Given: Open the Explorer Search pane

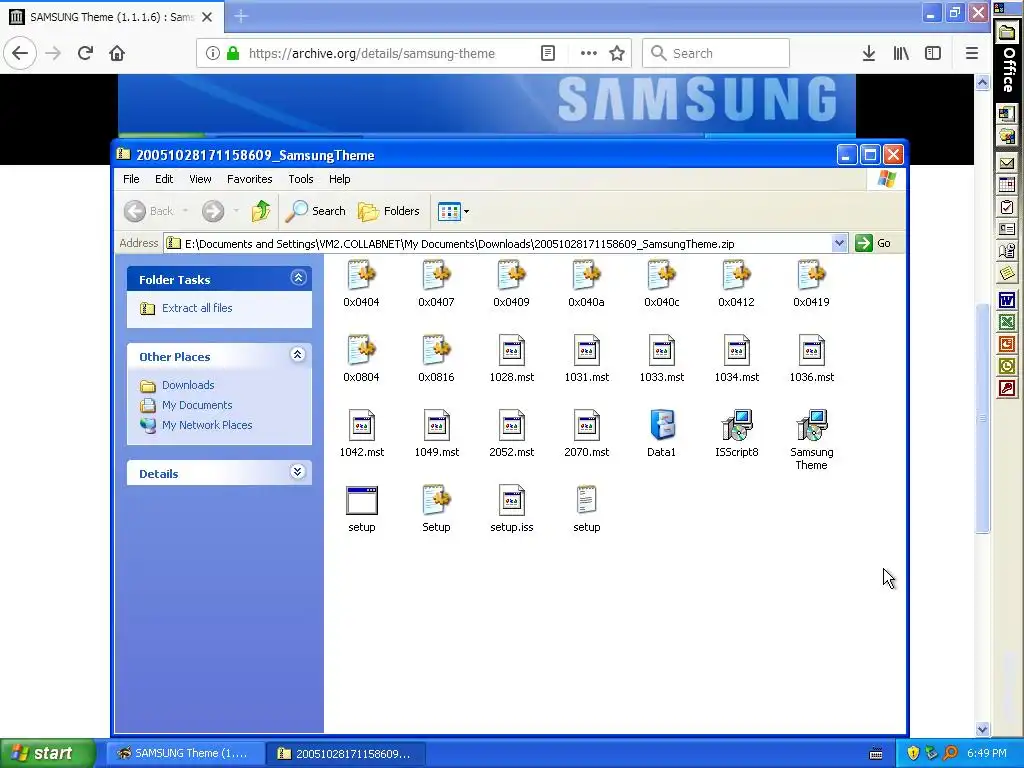Looking at the screenshot, I should point(317,211).
